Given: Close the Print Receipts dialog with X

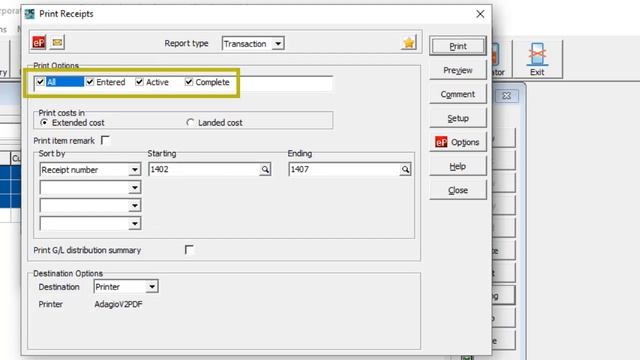Looking at the screenshot, I should click(480, 14).
